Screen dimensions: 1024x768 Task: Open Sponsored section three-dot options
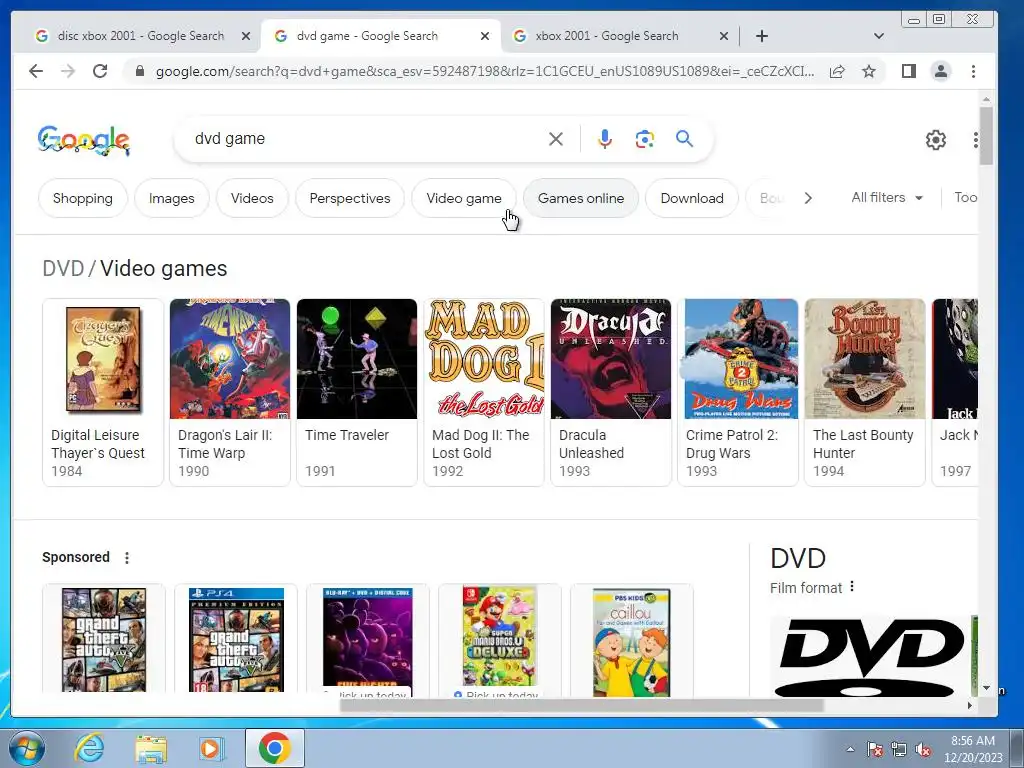(x=127, y=558)
